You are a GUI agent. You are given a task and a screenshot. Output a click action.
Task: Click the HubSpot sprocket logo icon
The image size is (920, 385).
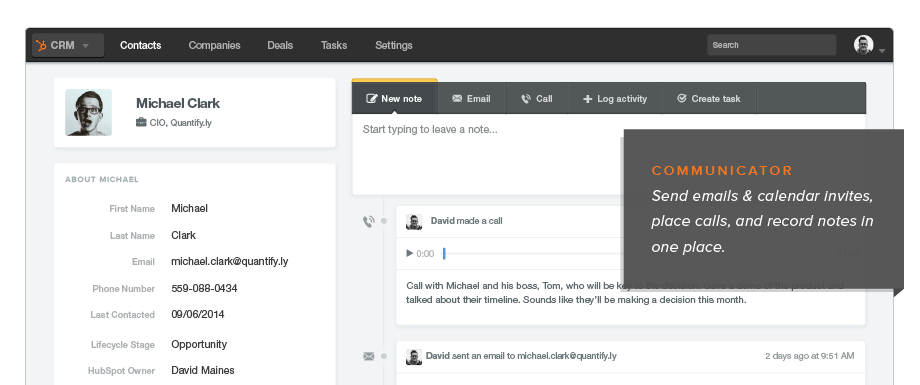[41, 45]
